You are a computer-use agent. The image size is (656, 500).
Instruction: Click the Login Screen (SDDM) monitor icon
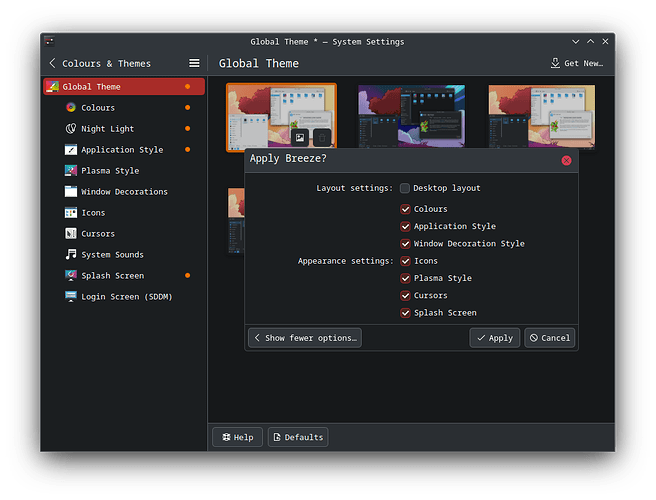[71, 296]
